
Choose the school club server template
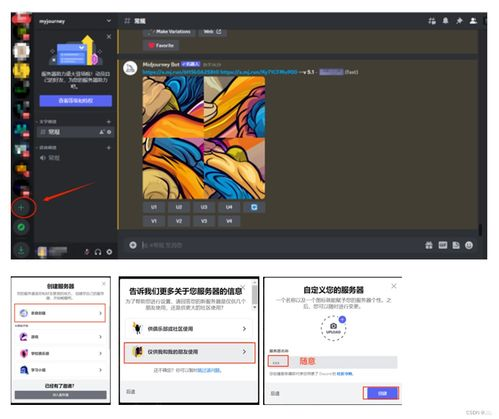tap(60, 353)
